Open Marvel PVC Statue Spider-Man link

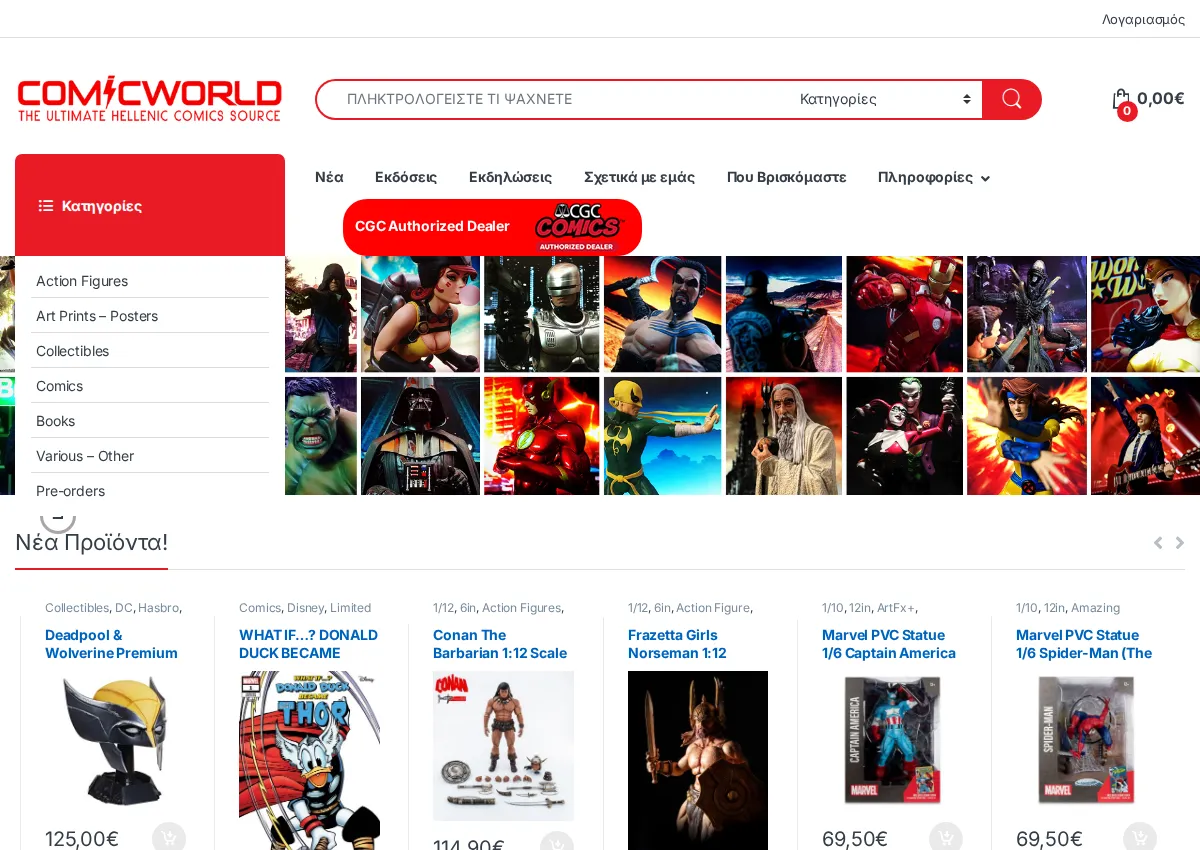[1084, 644]
